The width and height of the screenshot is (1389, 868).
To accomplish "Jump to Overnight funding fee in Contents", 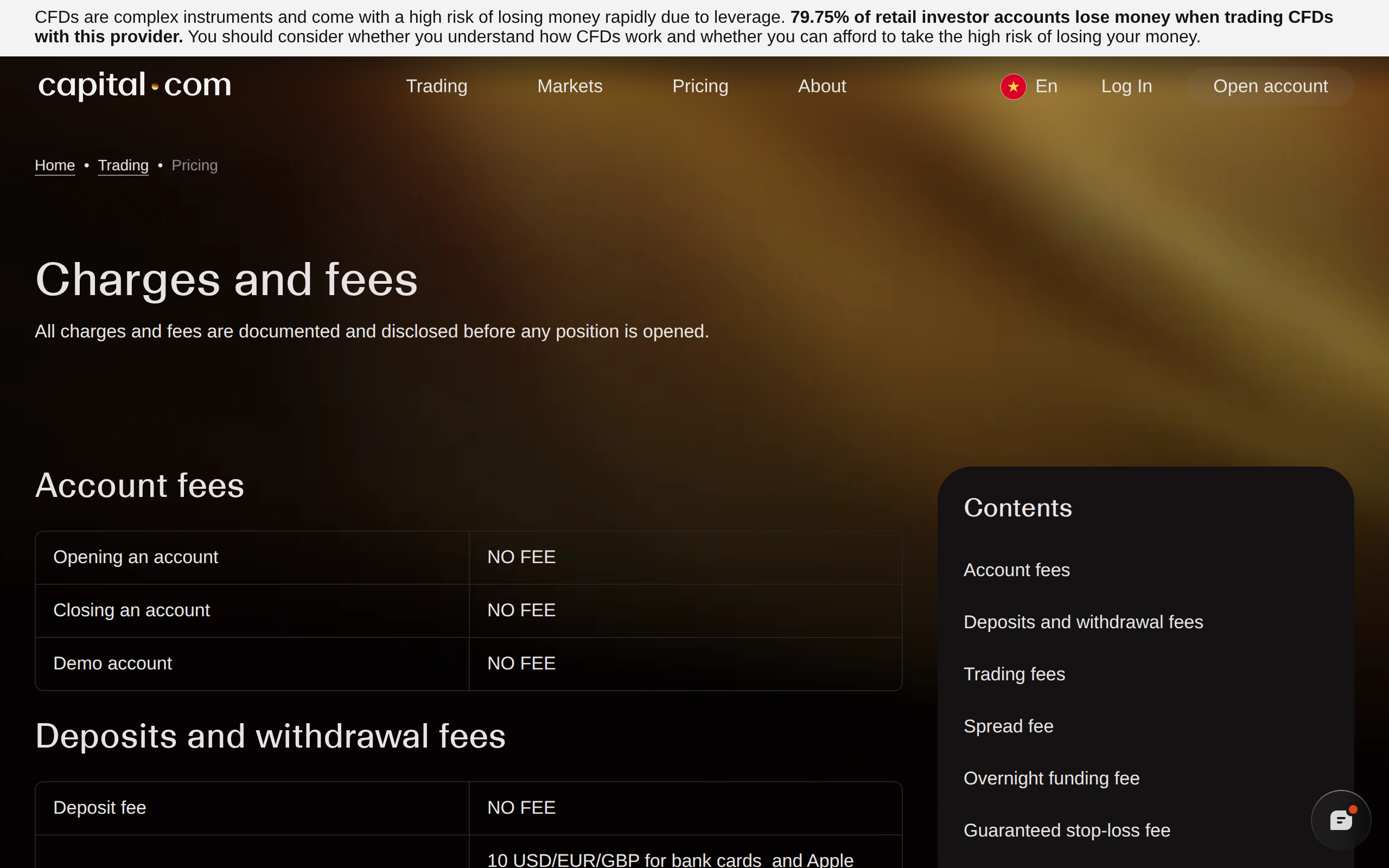I will click(x=1052, y=778).
